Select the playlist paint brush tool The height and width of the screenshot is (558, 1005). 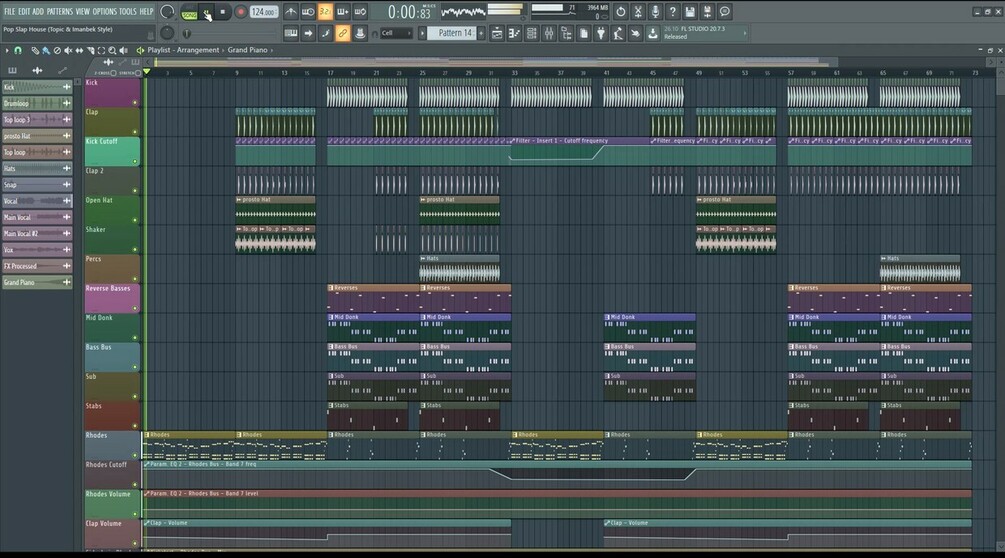(x=46, y=50)
